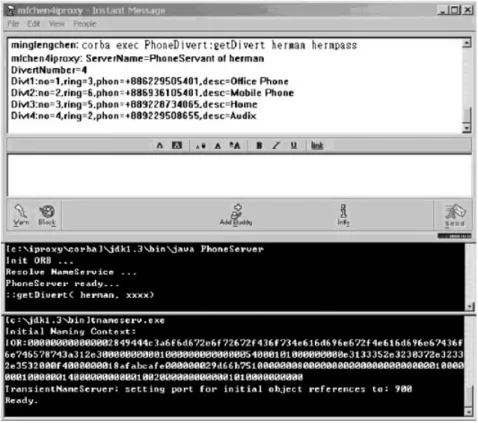This screenshot has width=478, height=423.
Task: Click the tnameserv.exe command line
Action: pyautogui.click(x=85, y=320)
